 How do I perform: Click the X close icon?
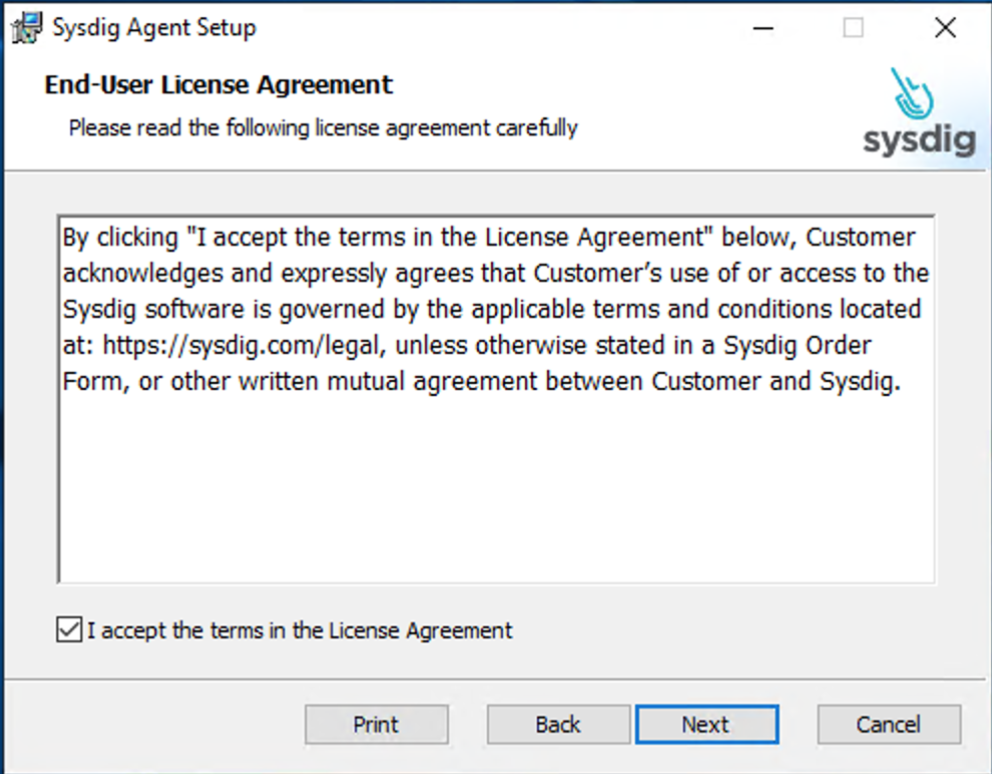[944, 27]
